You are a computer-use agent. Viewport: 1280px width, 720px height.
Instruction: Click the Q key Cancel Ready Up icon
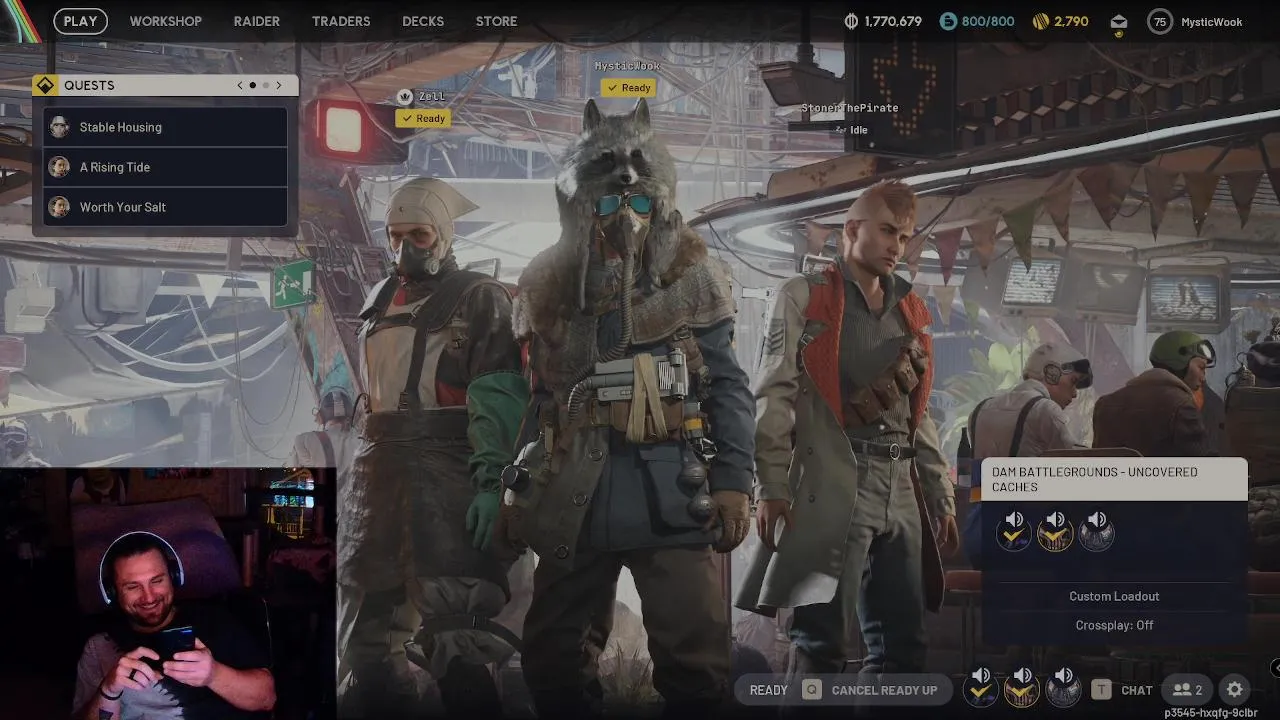pos(811,690)
